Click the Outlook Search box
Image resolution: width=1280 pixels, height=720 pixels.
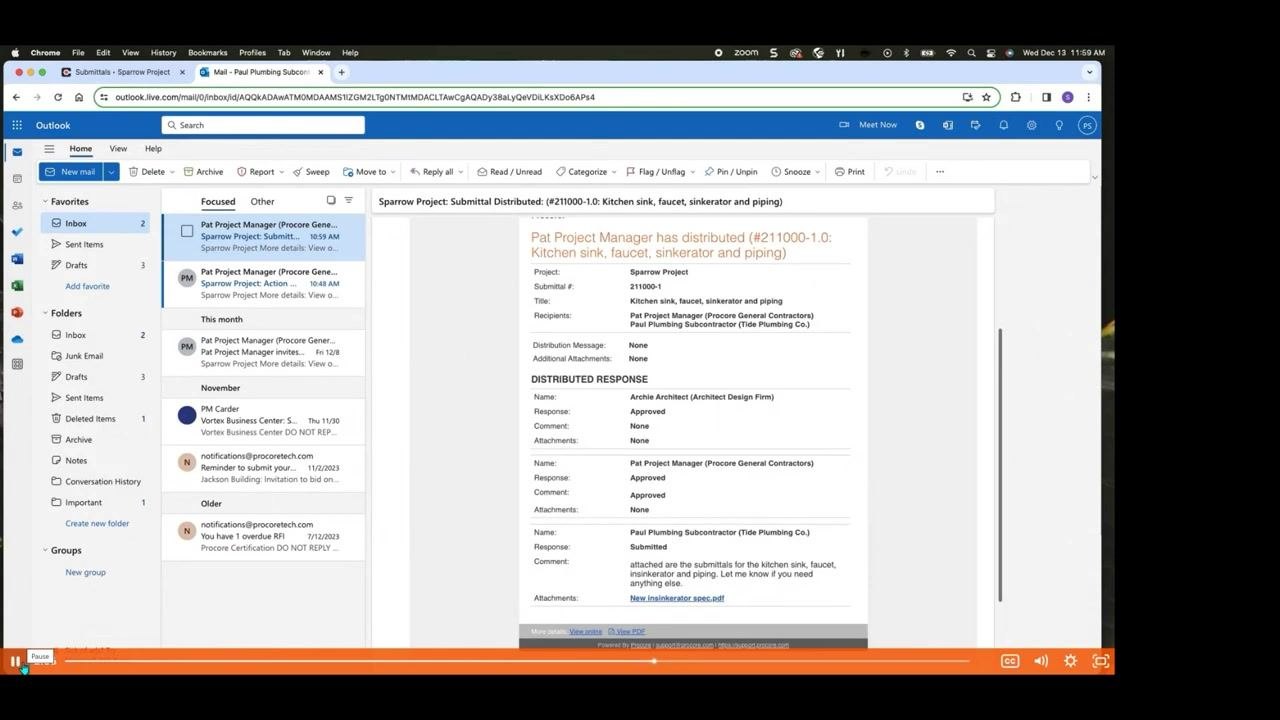coord(263,125)
